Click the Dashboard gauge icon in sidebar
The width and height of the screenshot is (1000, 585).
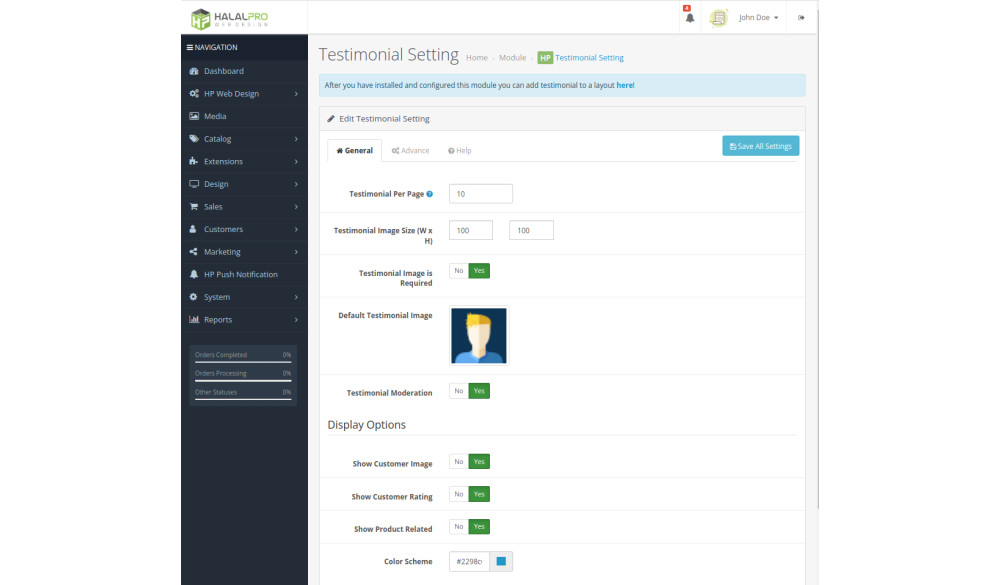(x=194, y=71)
